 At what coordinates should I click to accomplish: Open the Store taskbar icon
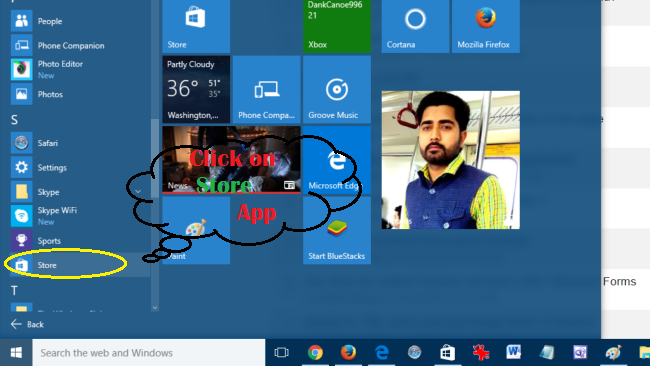(x=448, y=353)
